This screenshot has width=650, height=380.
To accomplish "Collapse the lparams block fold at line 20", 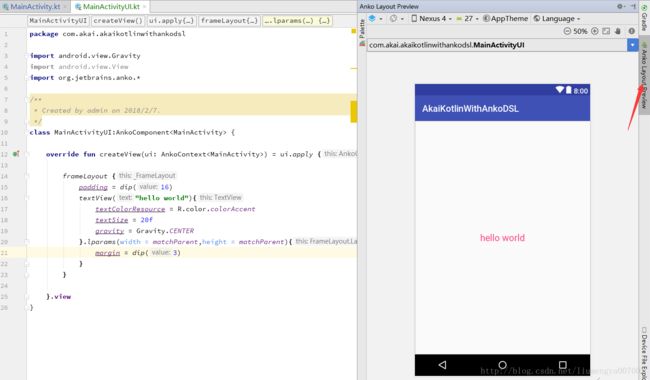I will (x=27, y=242).
